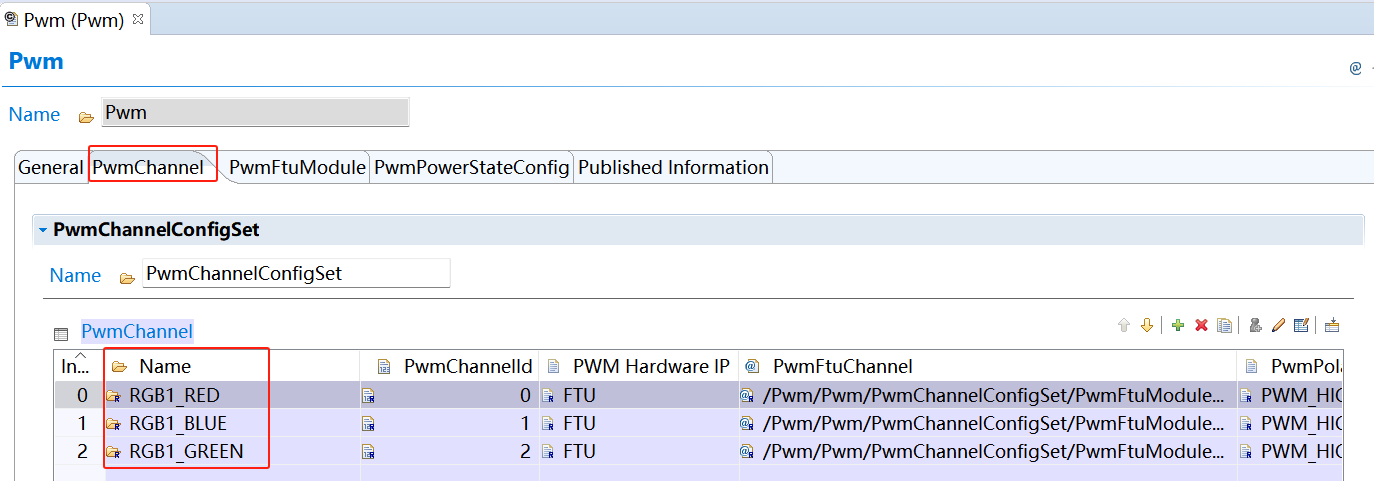Sort table by the Index column header
Viewport: 1374px width, 481px height.
point(76,366)
